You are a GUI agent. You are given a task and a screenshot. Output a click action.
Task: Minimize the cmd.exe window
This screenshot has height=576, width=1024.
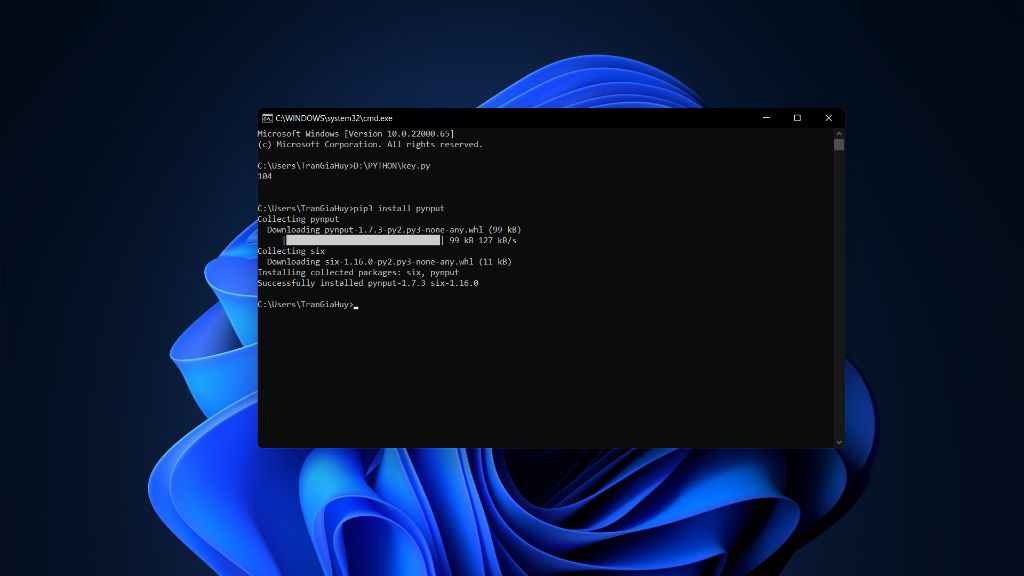click(766, 118)
